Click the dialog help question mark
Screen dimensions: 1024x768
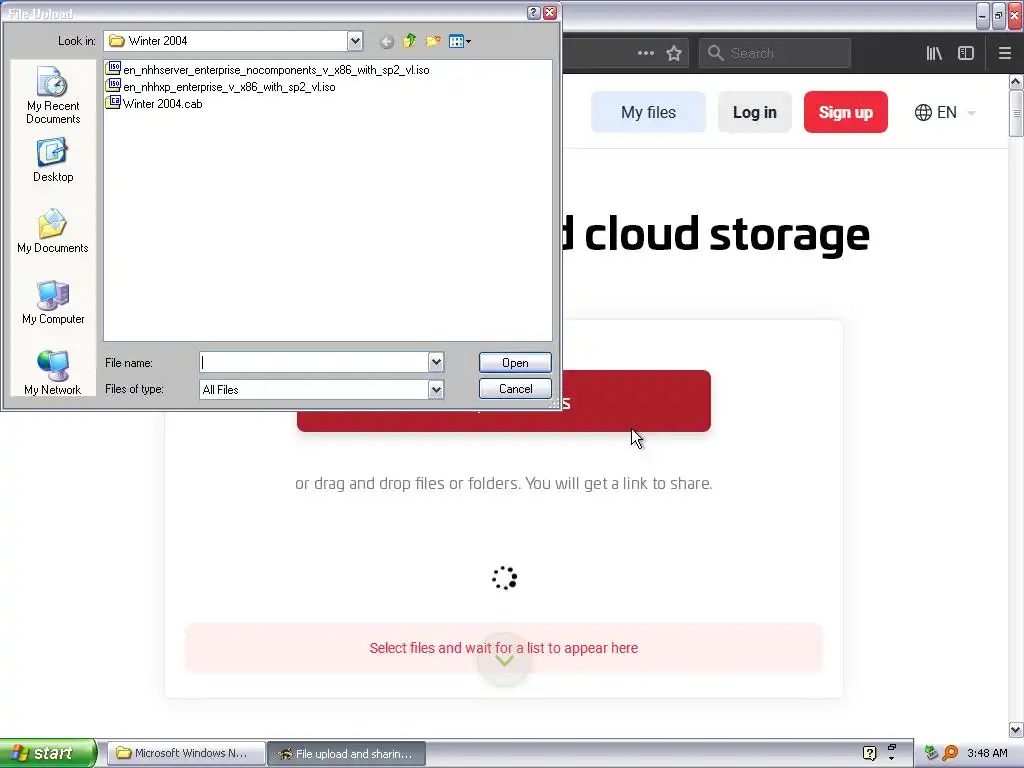(x=534, y=12)
